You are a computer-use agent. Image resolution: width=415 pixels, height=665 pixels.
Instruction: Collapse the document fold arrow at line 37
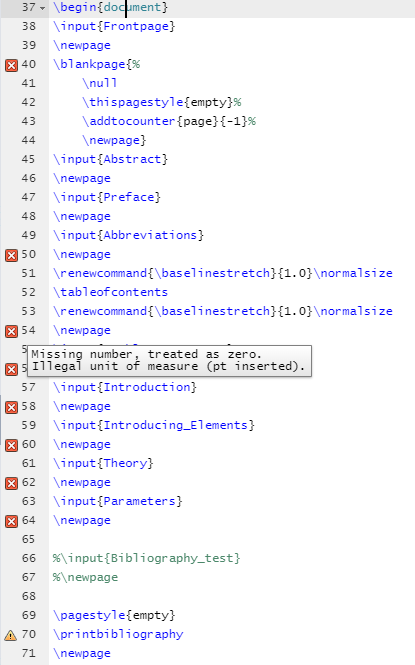[42, 8]
